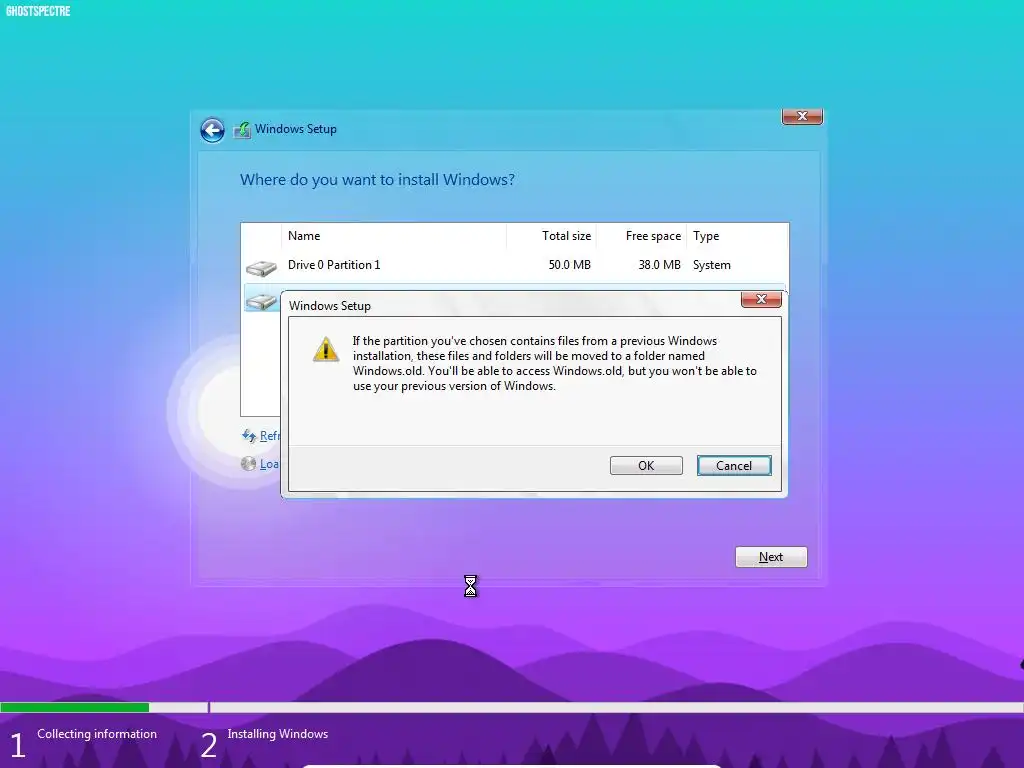
Task: Click the Windows.old warning message text
Action: [554, 363]
